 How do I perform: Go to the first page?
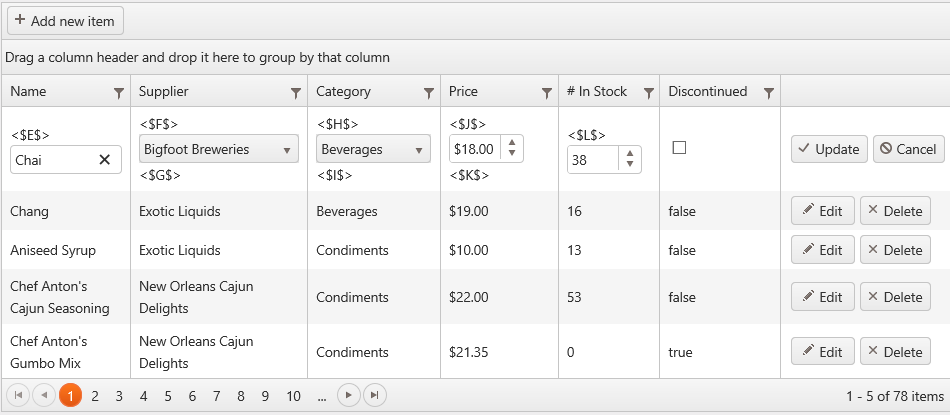tap(18, 396)
